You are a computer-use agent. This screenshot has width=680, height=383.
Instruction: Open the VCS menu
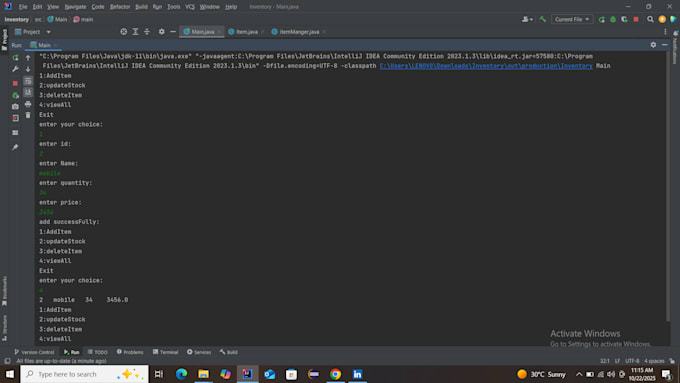pyautogui.click(x=190, y=7)
